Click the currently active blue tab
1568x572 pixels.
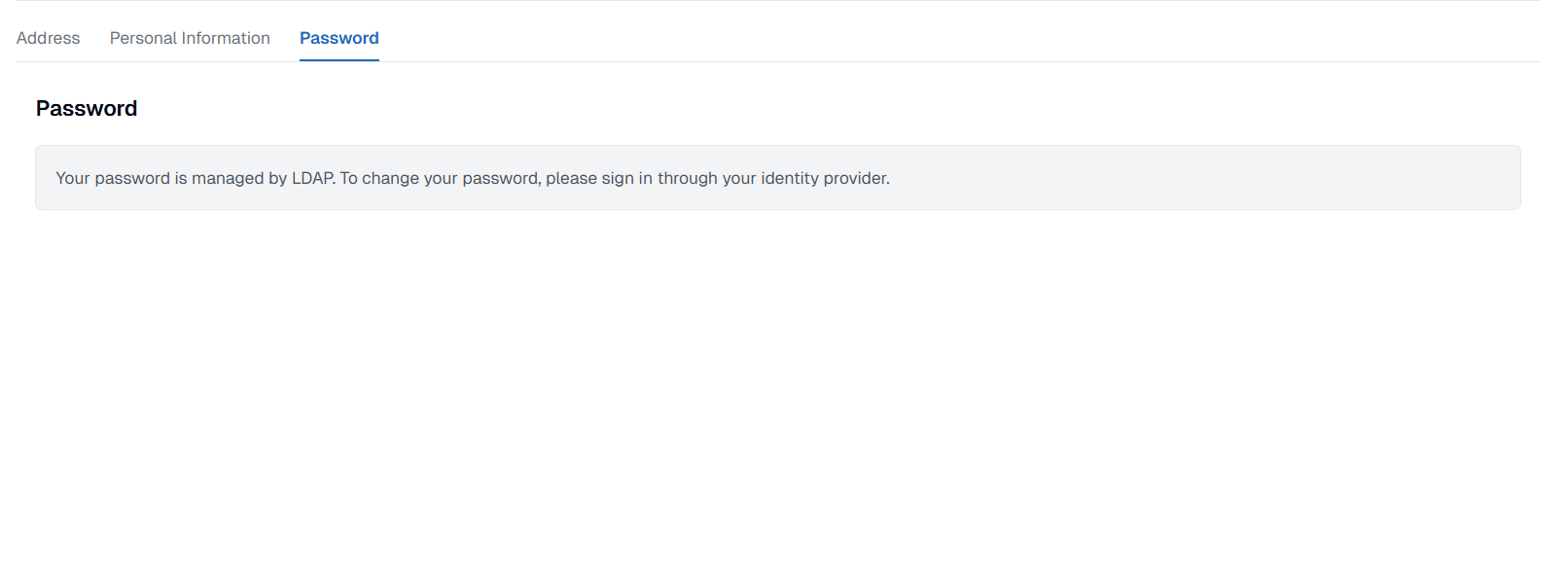[339, 38]
